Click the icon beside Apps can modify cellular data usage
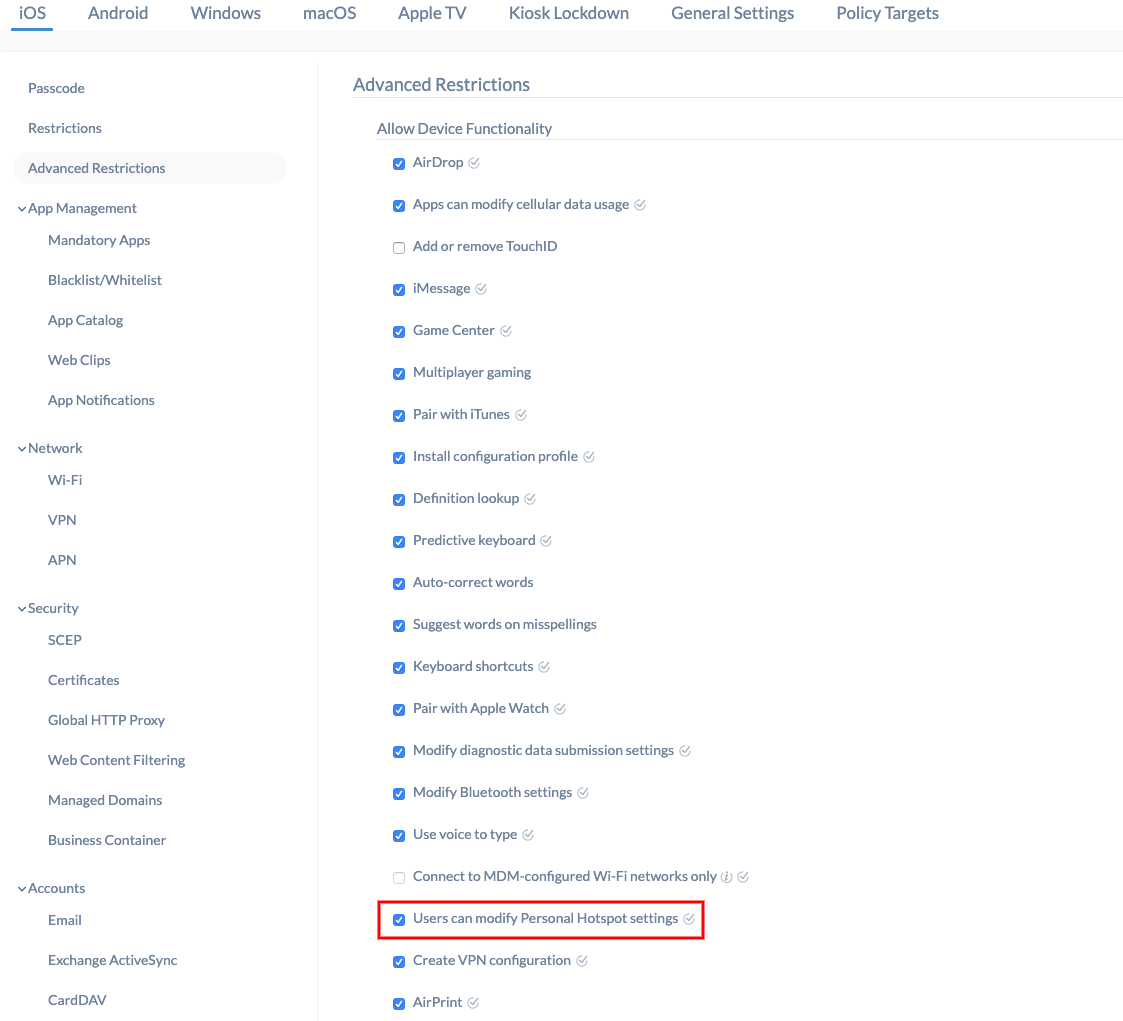1123x1021 pixels. coord(640,205)
